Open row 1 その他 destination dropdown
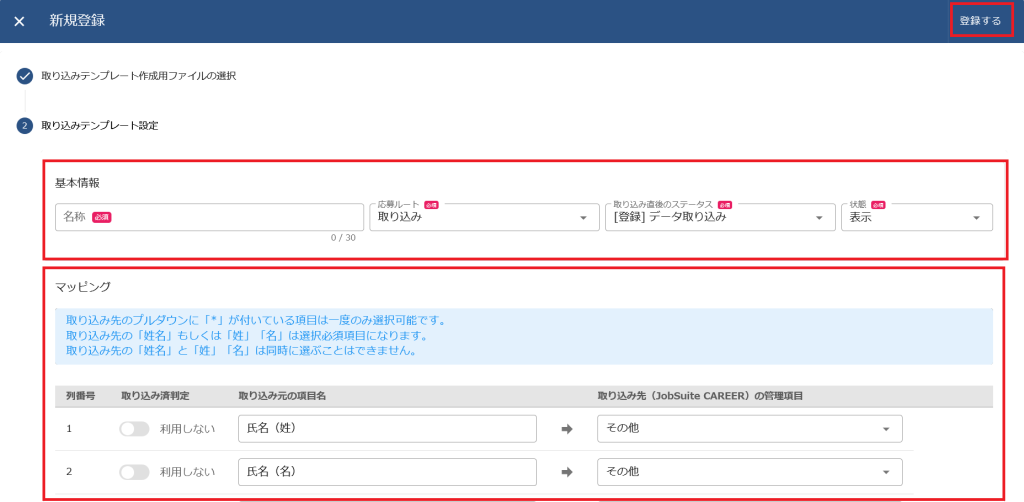The width and height of the screenshot is (1024, 502). click(x=749, y=429)
